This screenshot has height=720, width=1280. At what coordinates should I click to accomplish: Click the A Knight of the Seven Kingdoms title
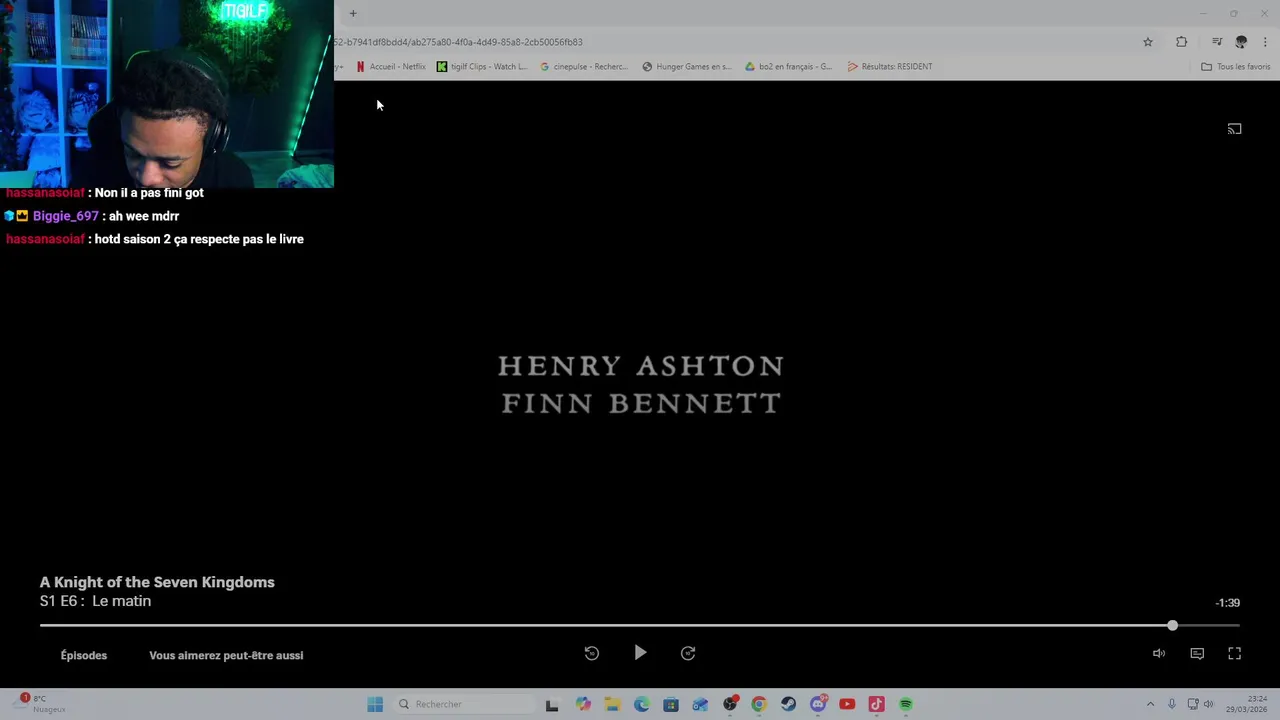click(x=157, y=582)
